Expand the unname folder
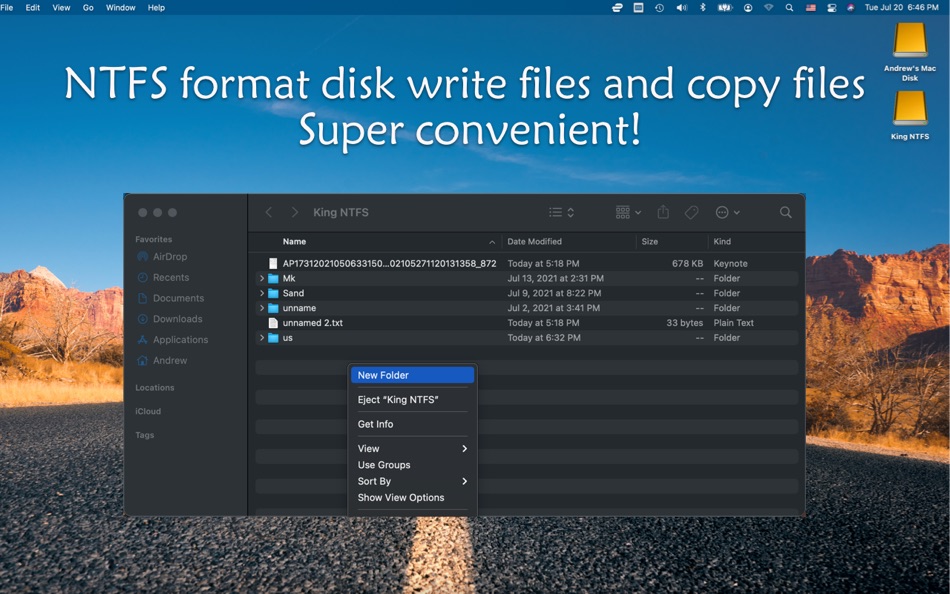The height and width of the screenshot is (594, 950). pos(262,308)
